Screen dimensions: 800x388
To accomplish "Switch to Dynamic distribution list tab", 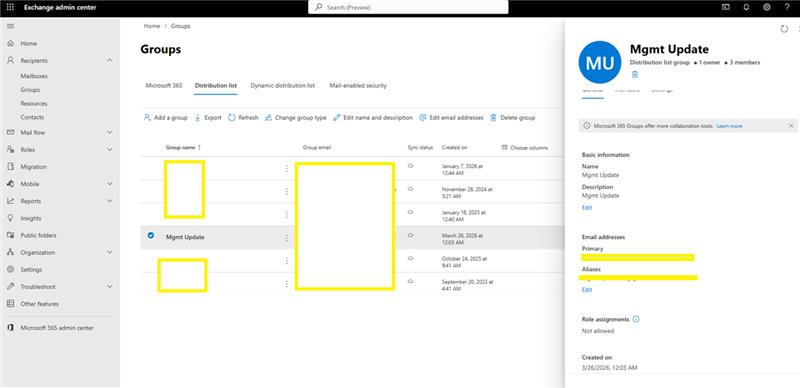I will (x=283, y=86).
